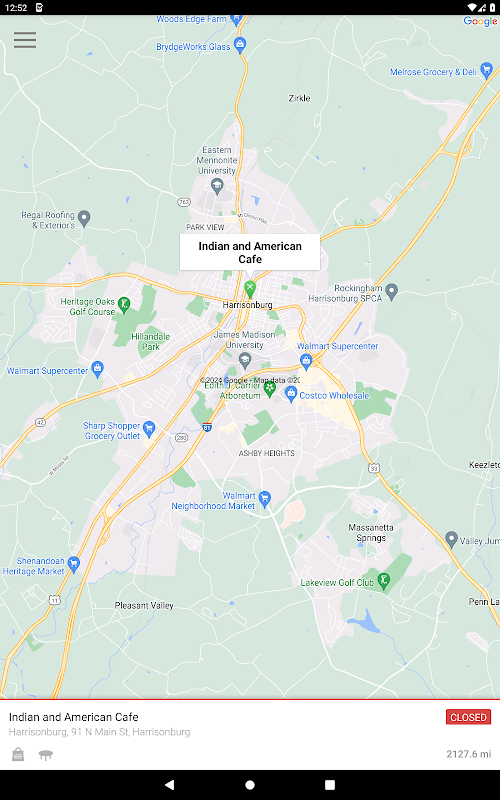This screenshot has height=800, width=500.
Task: Select the Rockingham Harrisonburg SPCA pin
Action: [391, 292]
